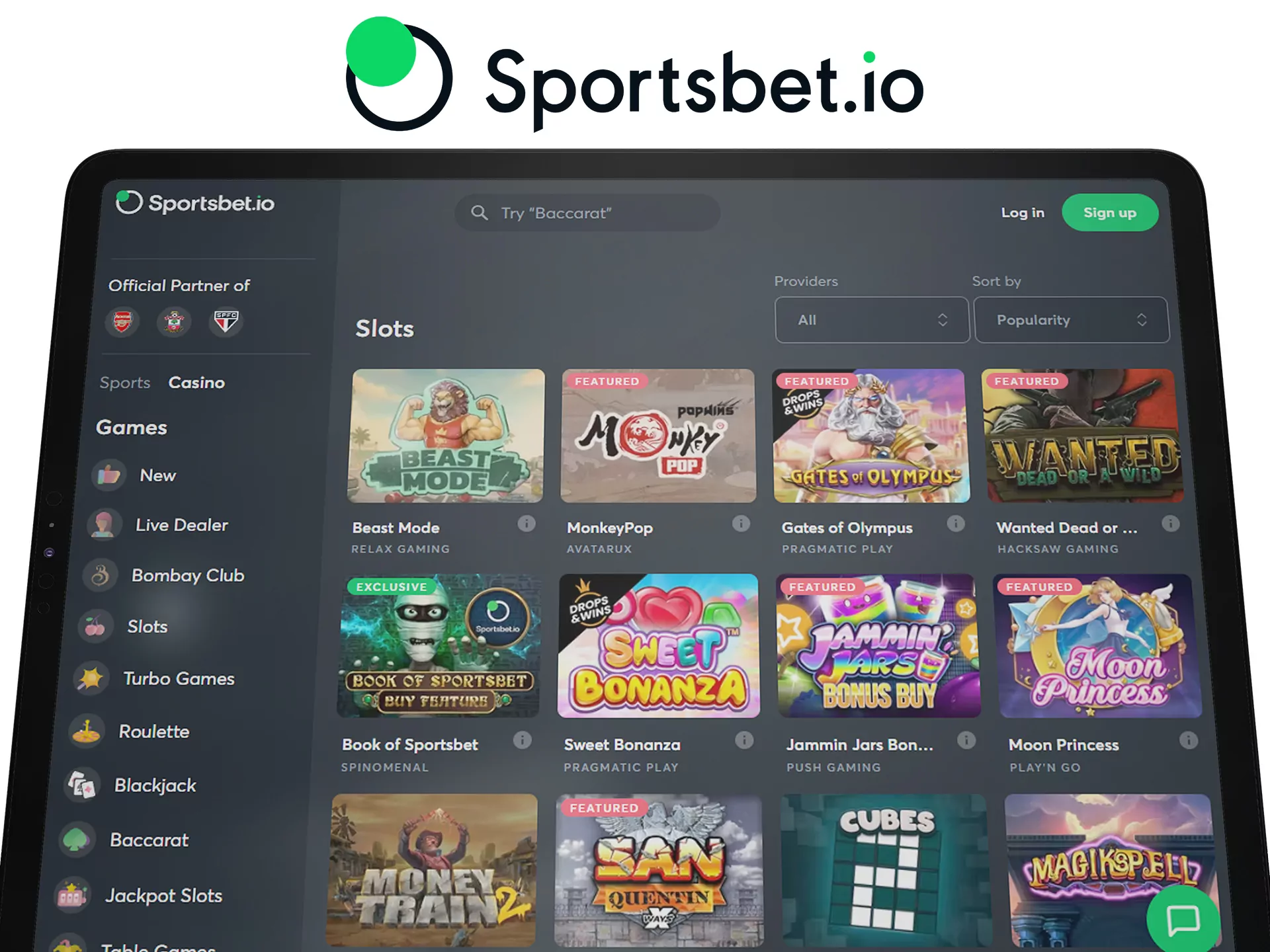Screen dimensions: 1270x952
Task: Click the green Sign up button
Action: [1110, 213]
